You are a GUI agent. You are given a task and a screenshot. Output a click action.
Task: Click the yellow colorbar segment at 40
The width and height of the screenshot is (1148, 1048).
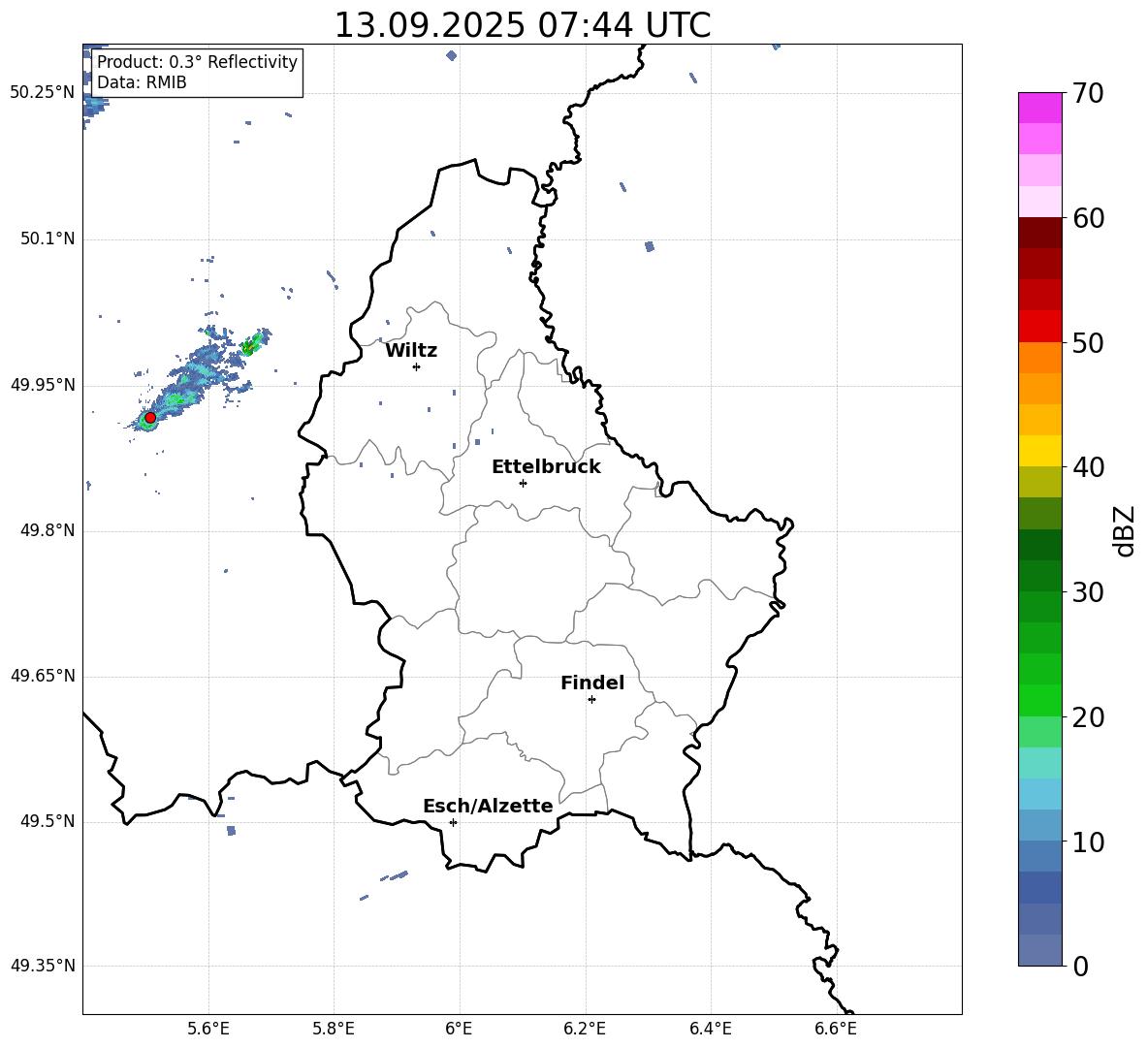[x=1039, y=451]
